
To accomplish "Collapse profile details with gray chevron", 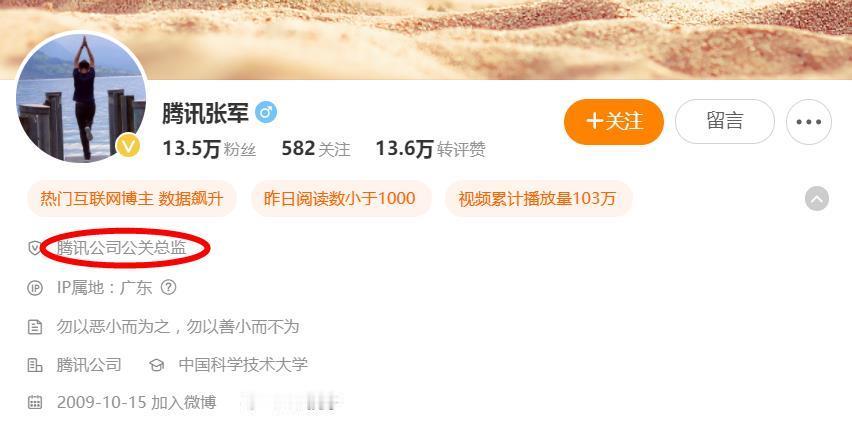I will pos(817,199).
